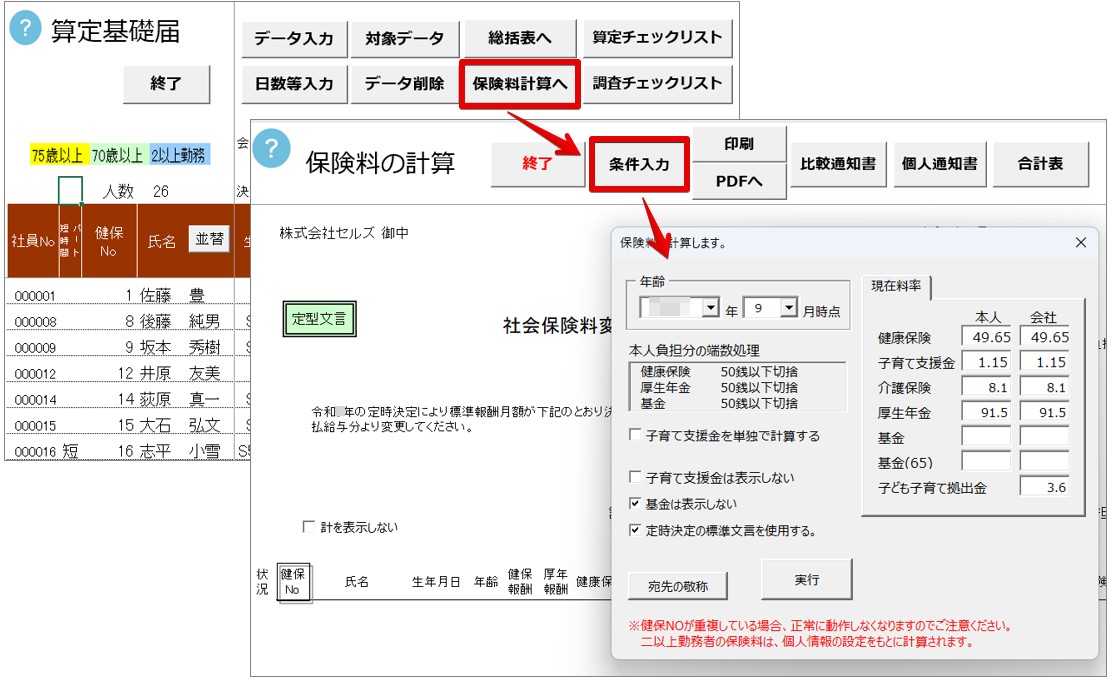Click empty 基金 本人 field
This screenshot has width=1113, height=683.
986,437
